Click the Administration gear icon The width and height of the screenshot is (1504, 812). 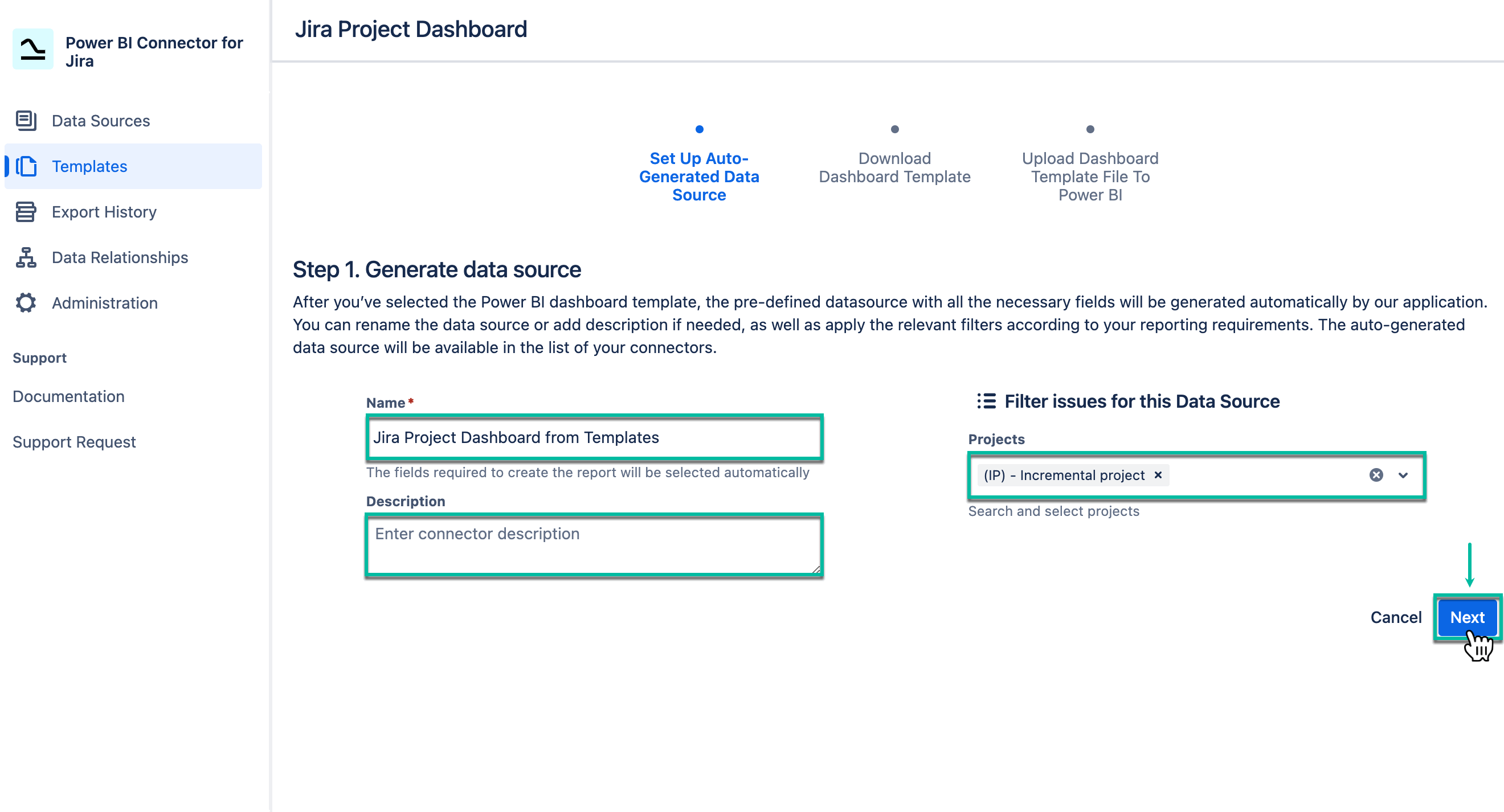(x=26, y=302)
